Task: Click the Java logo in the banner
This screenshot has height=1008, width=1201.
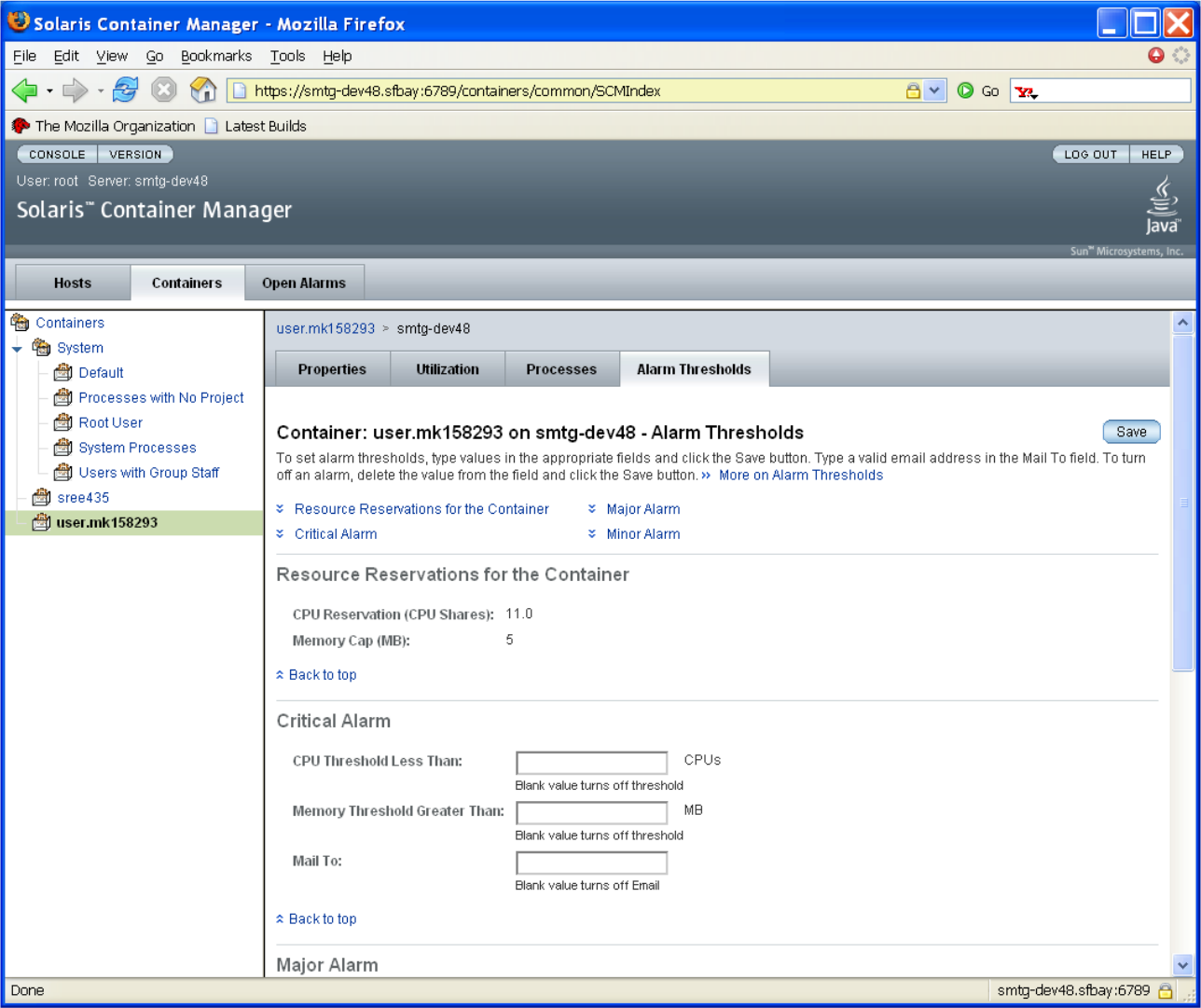Action: click(x=1163, y=205)
